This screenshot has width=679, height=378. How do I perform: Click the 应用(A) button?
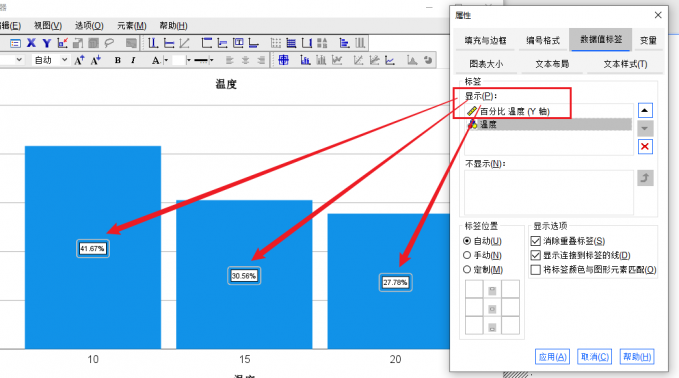click(x=552, y=357)
